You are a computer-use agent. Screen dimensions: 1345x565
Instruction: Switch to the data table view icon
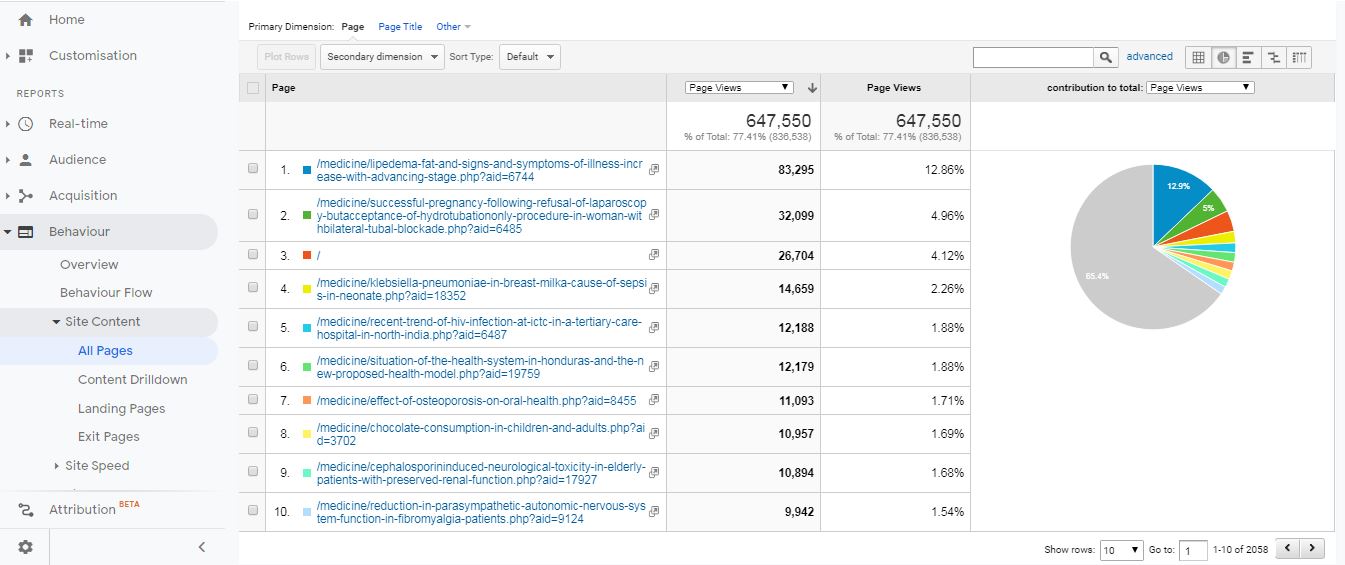coord(1198,57)
